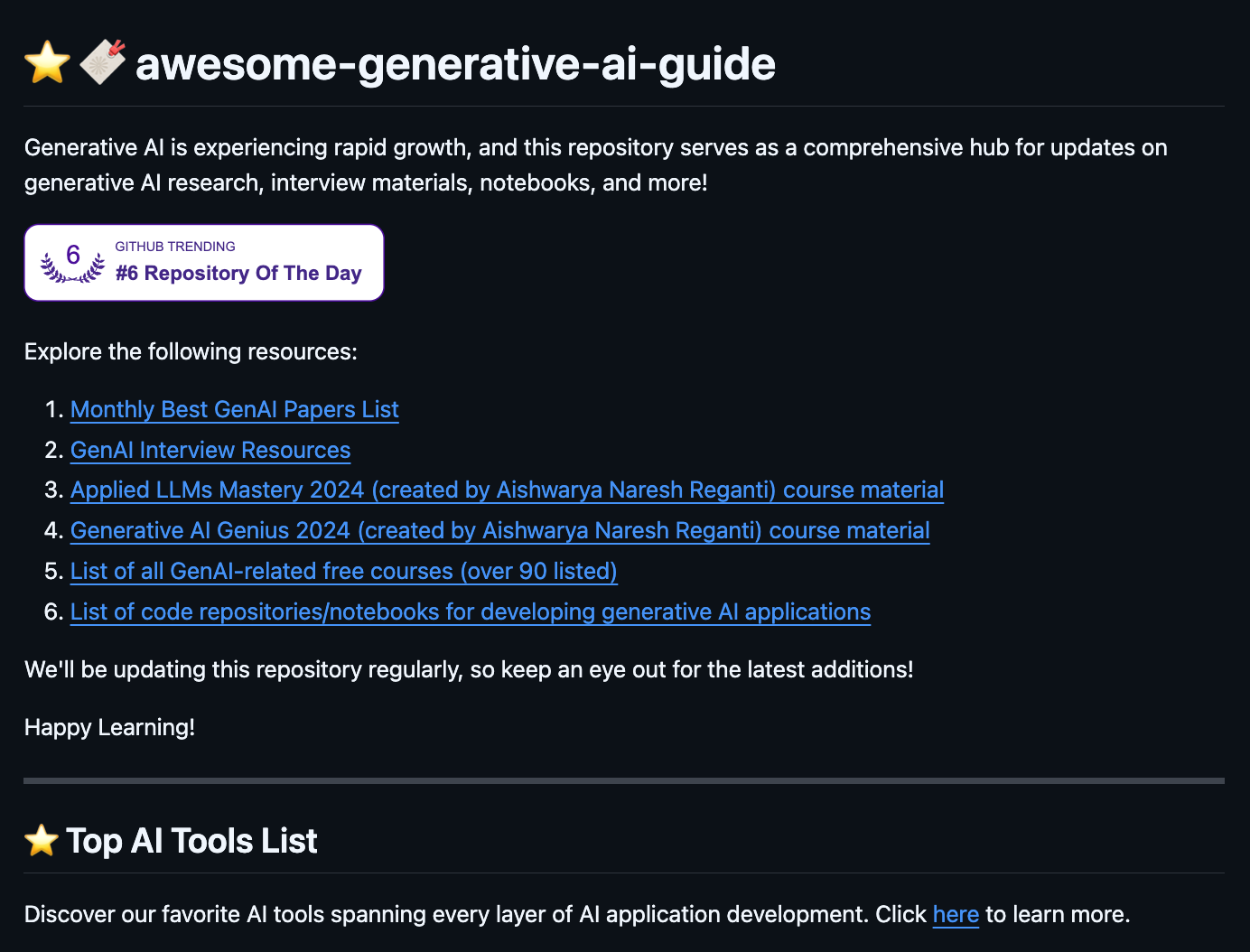The width and height of the screenshot is (1250, 952).
Task: Click the 'Happy Learning!' text
Action: click(x=109, y=727)
